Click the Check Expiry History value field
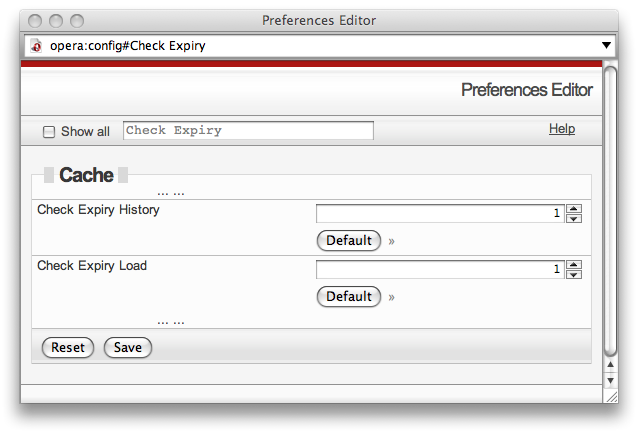The height and width of the screenshot is (433, 638). click(440, 213)
